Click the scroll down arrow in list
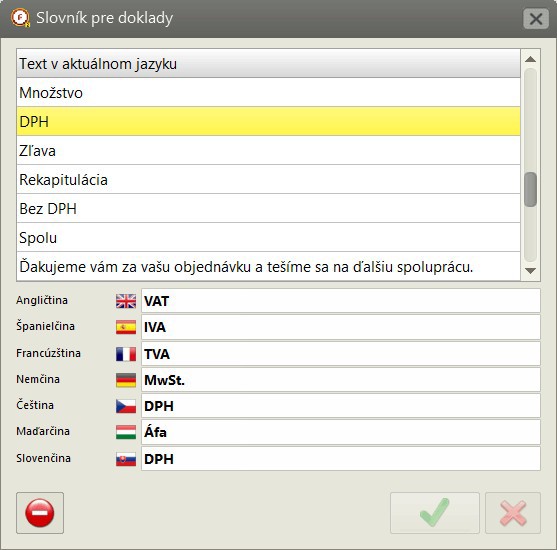This screenshot has height=550, width=557. [x=530, y=271]
